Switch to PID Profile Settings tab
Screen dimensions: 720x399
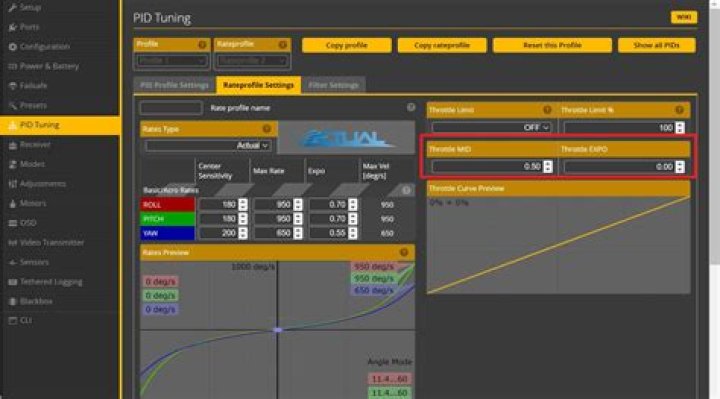pos(174,85)
